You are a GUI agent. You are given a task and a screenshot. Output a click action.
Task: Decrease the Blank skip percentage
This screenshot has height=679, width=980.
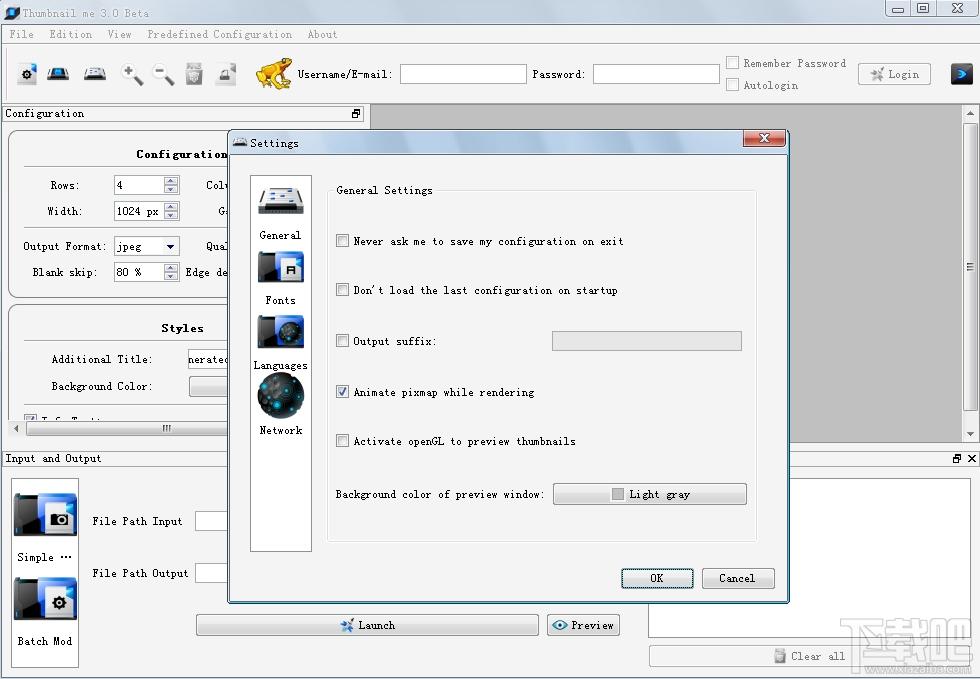click(x=171, y=276)
